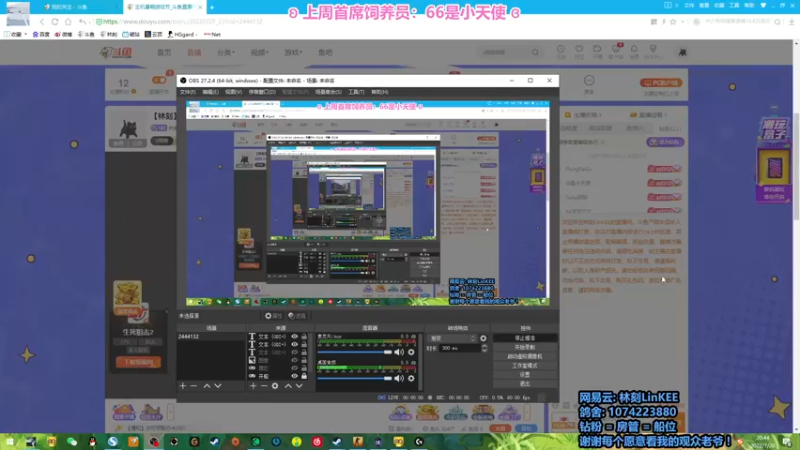Open OBS 工具 menu
This screenshot has width=800, height=450.
pos(356,92)
